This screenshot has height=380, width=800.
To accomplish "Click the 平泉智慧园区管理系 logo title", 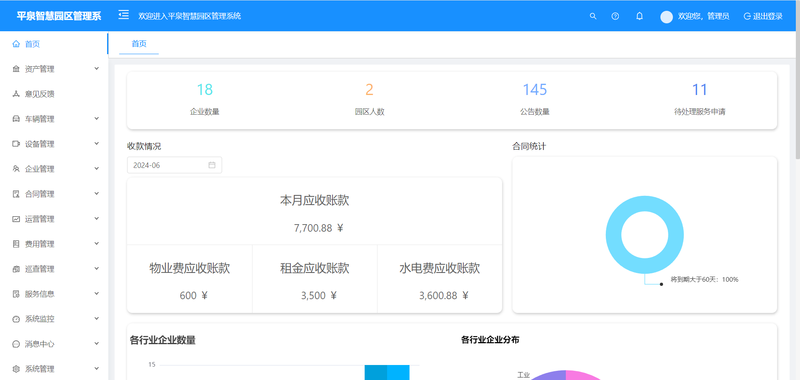I will 59,16.
